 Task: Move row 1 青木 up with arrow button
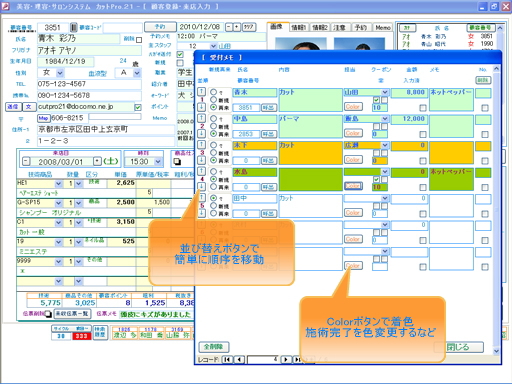(x=202, y=92)
